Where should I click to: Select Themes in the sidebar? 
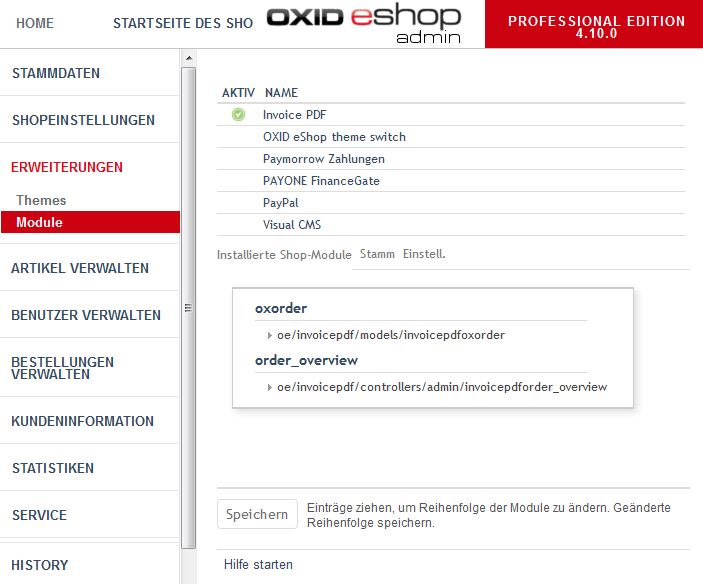point(41,200)
